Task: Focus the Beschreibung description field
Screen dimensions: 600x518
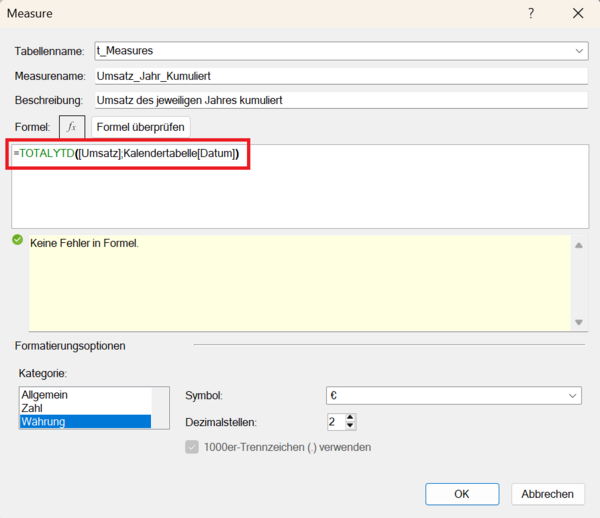Action: coord(339,100)
